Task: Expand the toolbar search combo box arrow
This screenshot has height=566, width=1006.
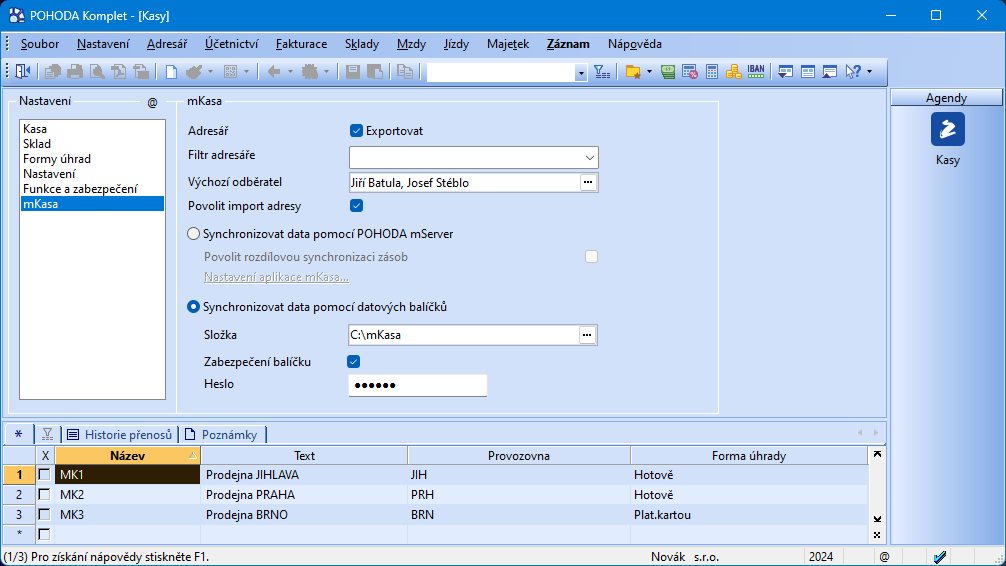Action: click(581, 73)
